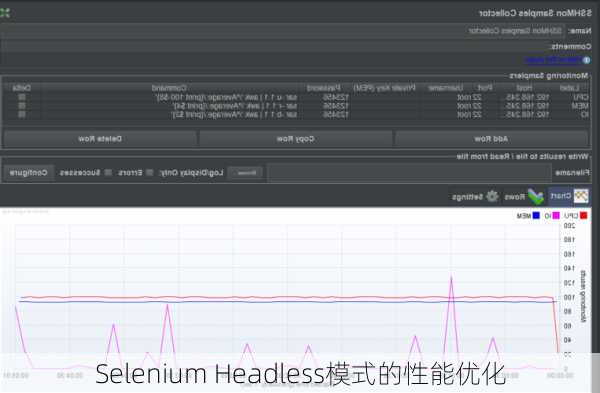Image resolution: width=600 pixels, height=393 pixels.
Task: Click the 123456 password cell in the IO row
Action: (336, 115)
